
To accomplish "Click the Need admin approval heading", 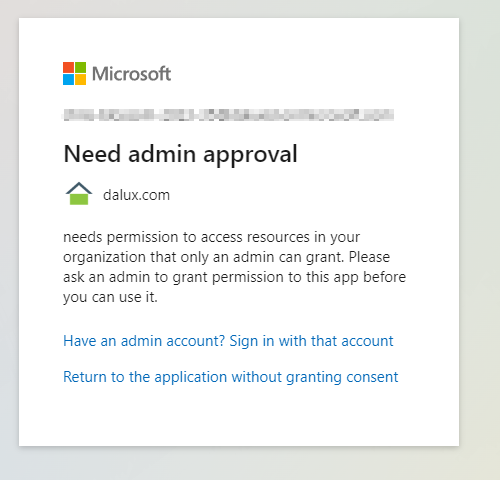I will 180,154.
